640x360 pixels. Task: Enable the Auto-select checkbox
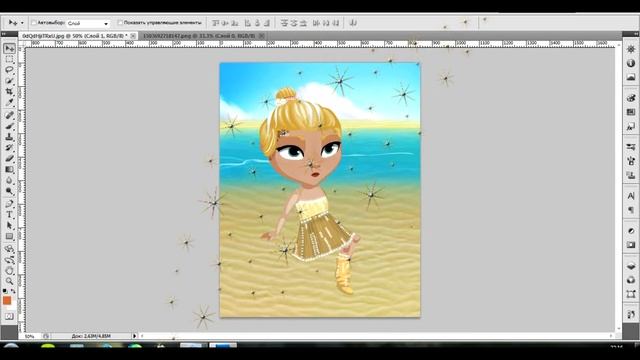tap(34, 23)
